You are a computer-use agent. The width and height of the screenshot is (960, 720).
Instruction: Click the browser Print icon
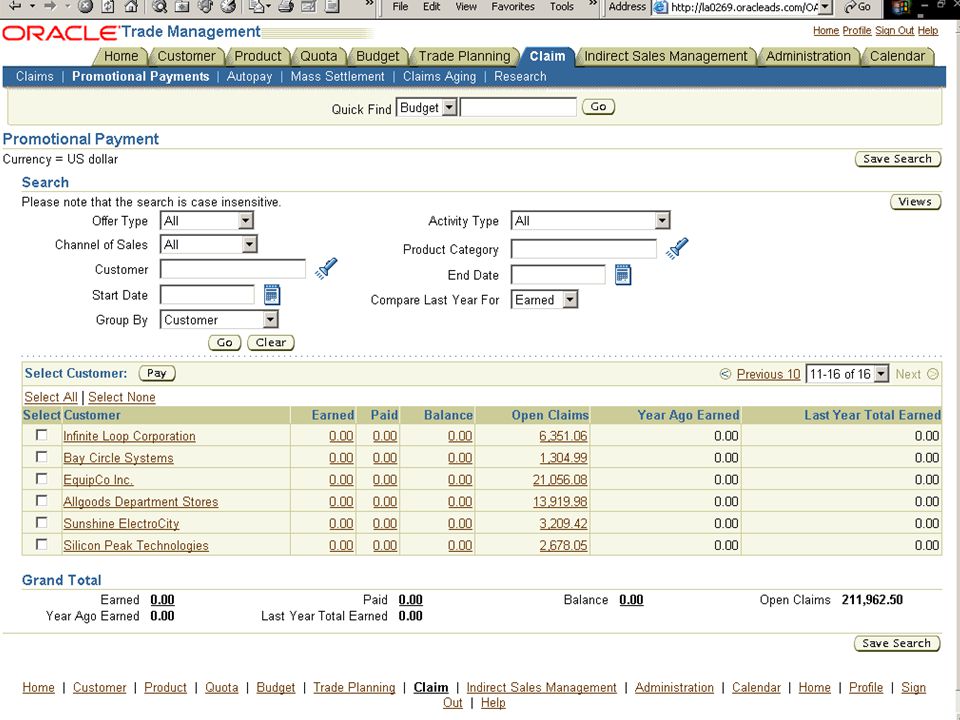click(x=286, y=6)
